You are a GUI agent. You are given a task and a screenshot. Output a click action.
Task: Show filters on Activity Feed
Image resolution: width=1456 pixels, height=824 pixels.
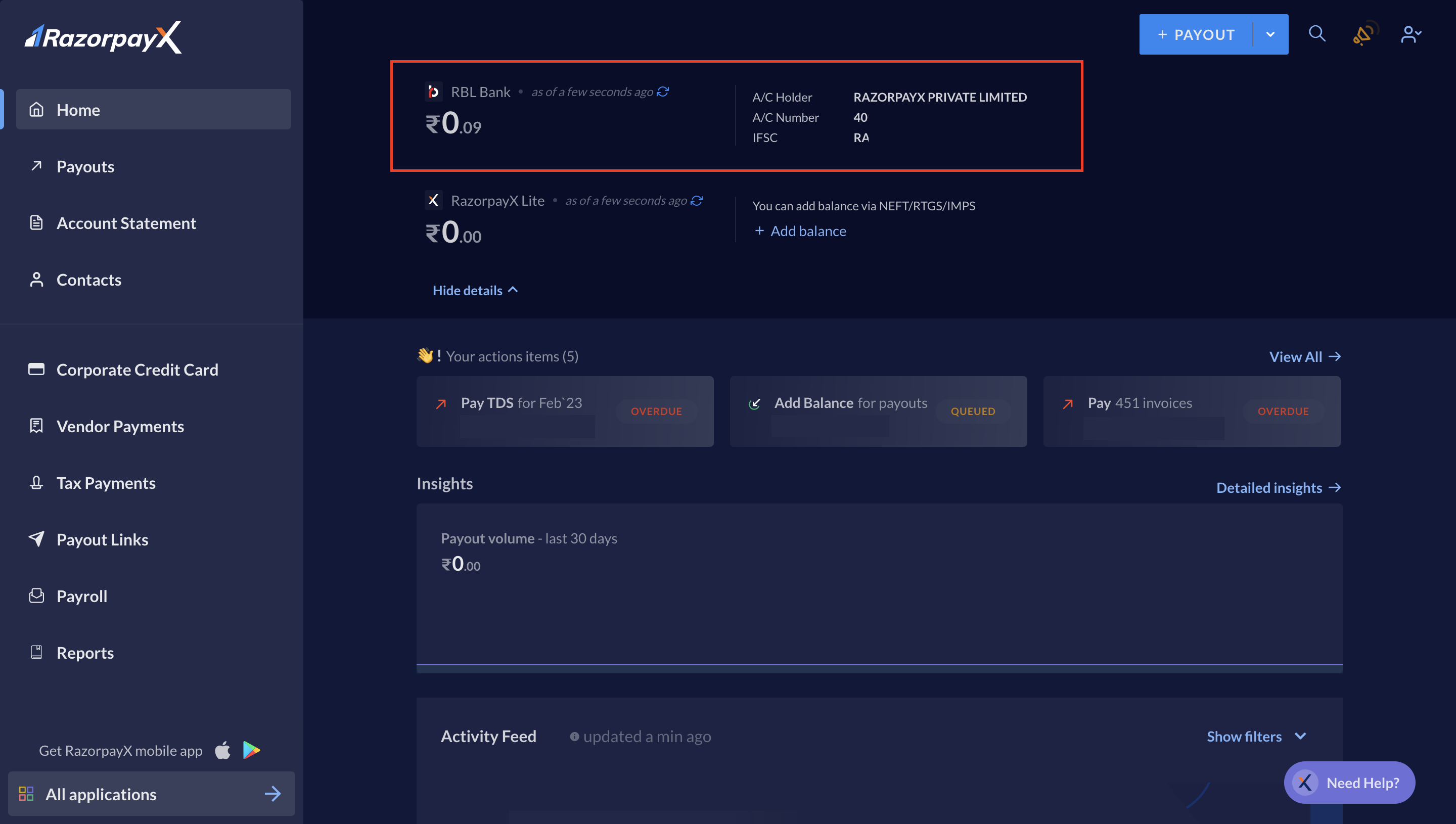coord(1255,737)
